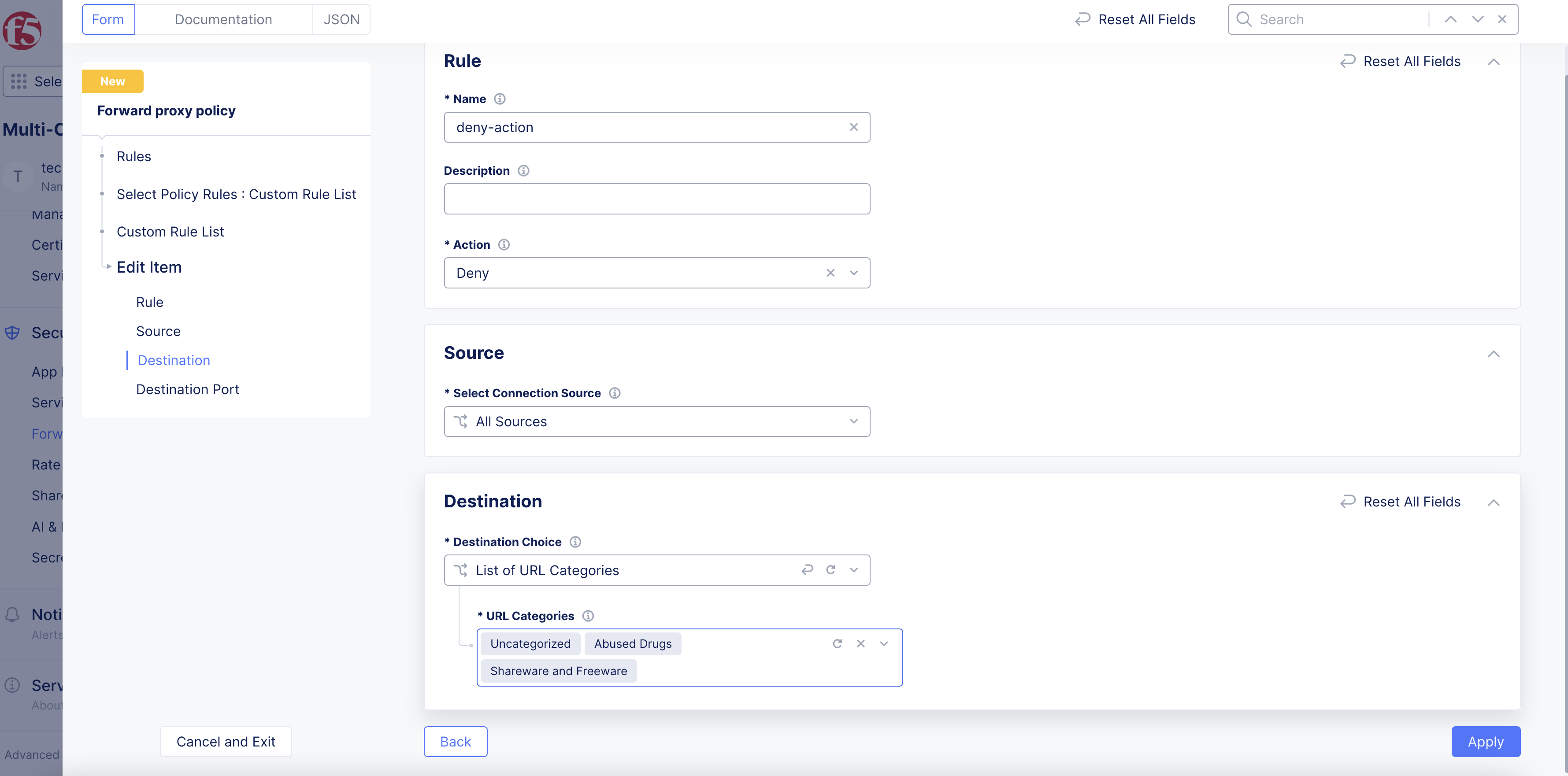Select the Security shield icon in sidebar
This screenshot has width=1568, height=776.
click(13, 333)
